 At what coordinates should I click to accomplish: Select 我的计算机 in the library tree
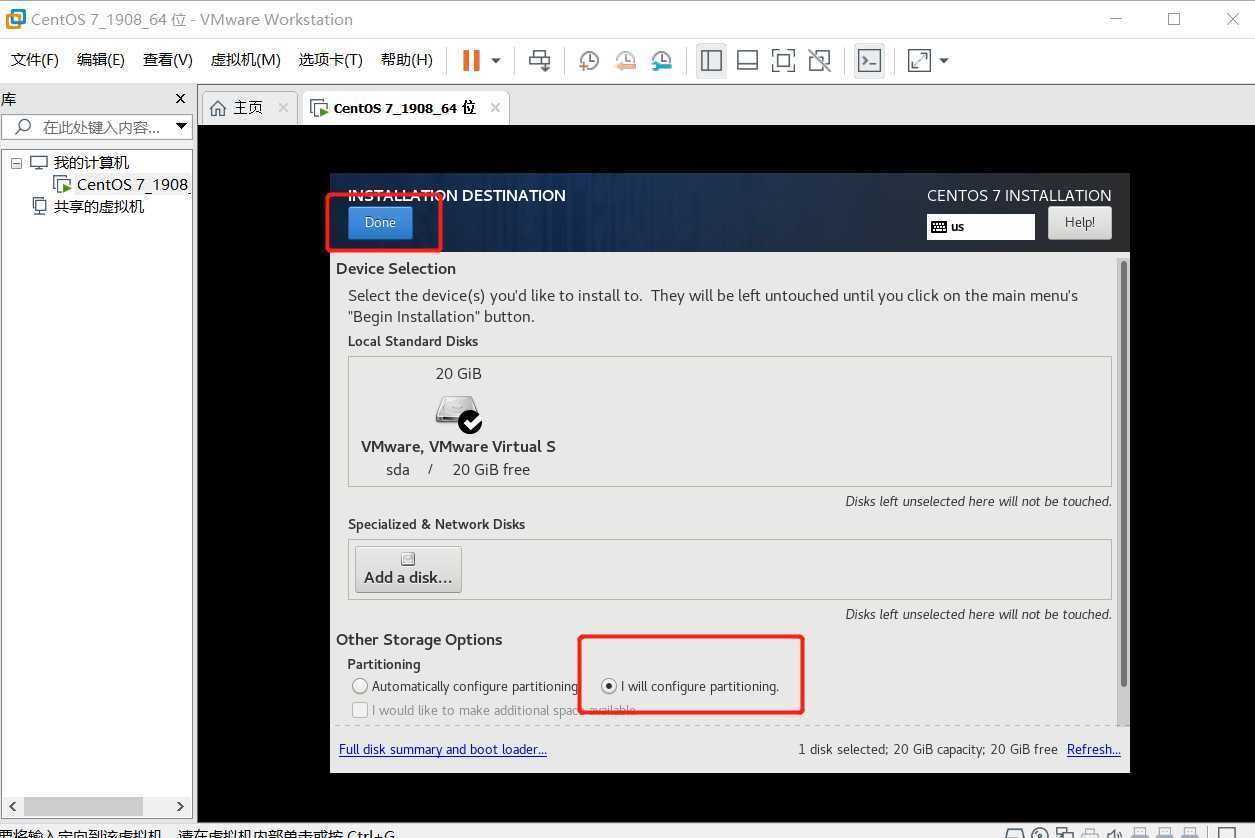pos(90,162)
